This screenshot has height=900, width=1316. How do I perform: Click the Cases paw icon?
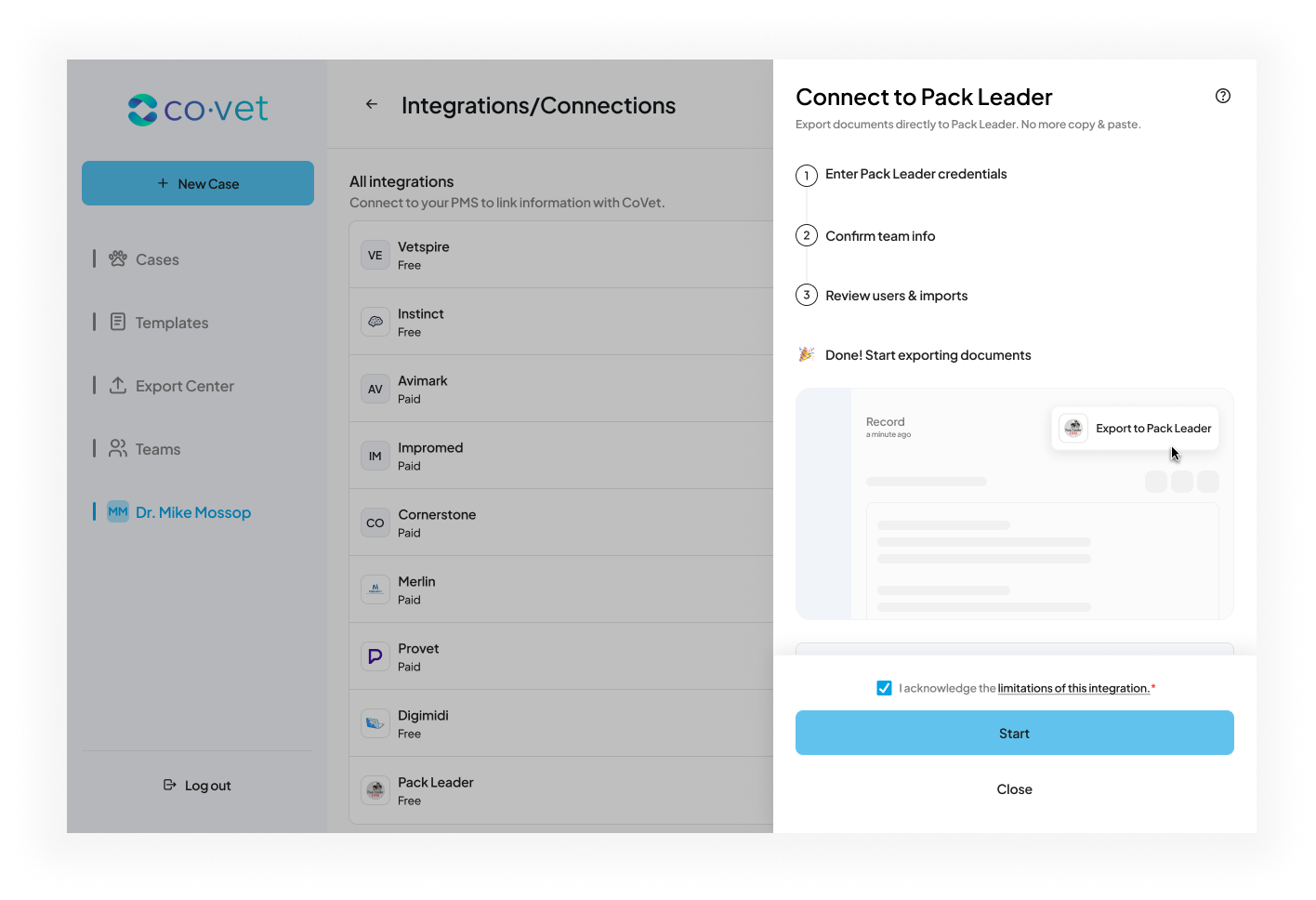pos(118,258)
